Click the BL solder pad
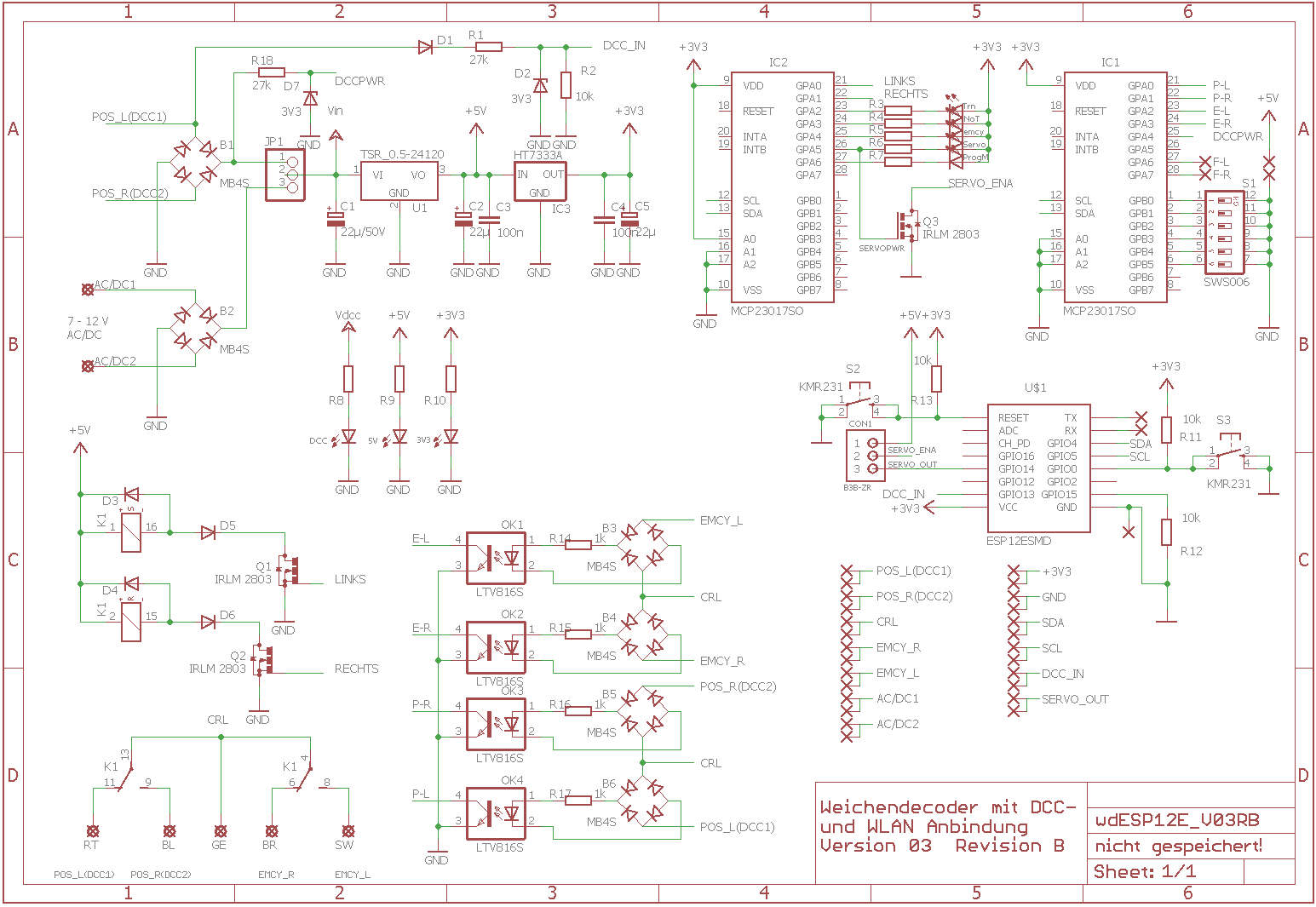The width and height of the screenshot is (1316, 907). (x=169, y=830)
